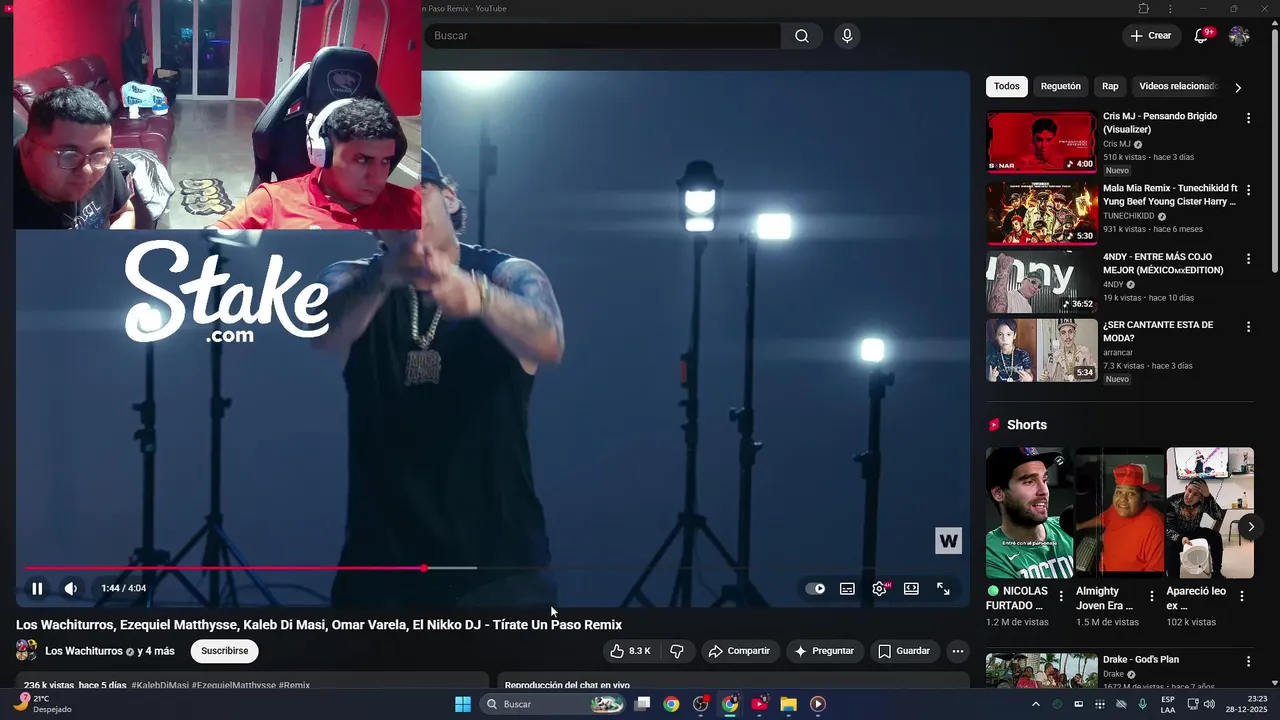Show hidden tray icons chevron

point(1035,704)
